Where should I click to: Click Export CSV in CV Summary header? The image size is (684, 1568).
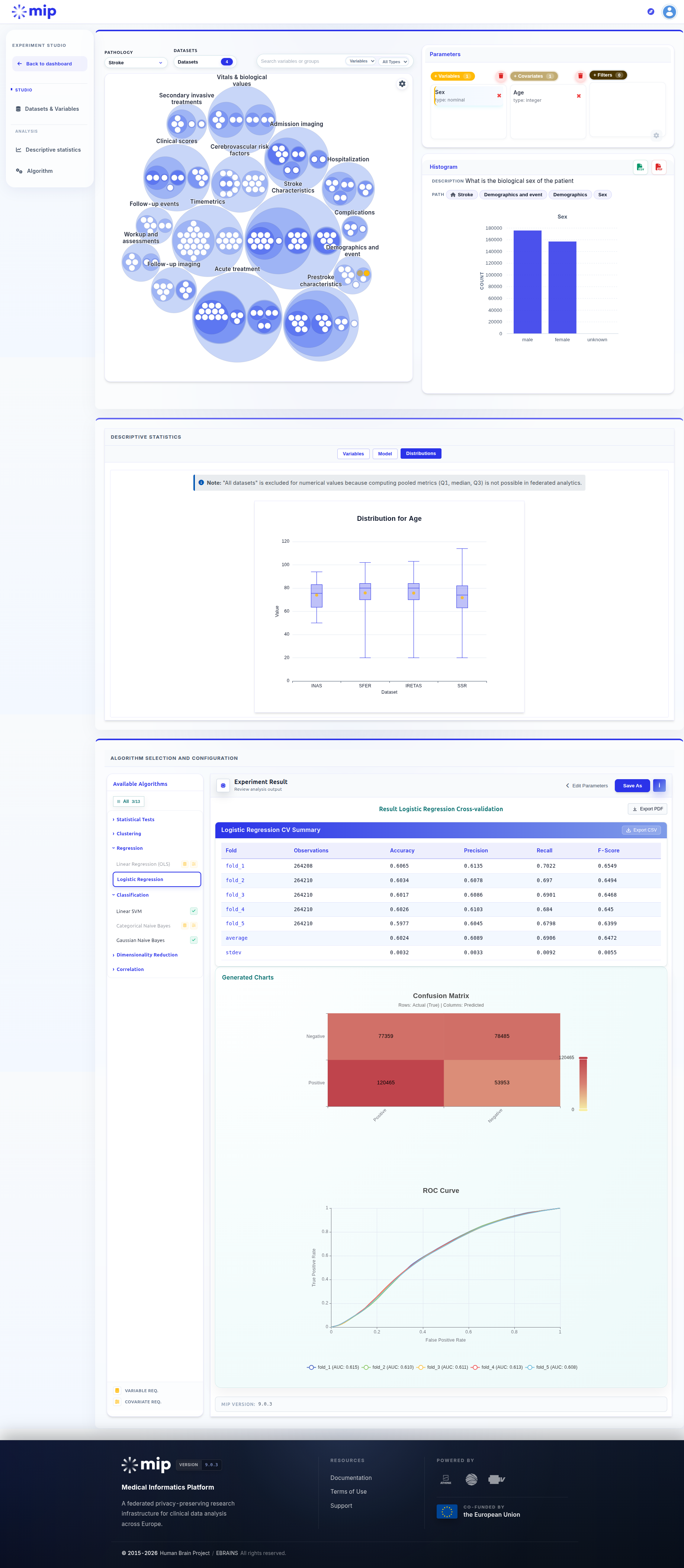pyautogui.click(x=641, y=830)
